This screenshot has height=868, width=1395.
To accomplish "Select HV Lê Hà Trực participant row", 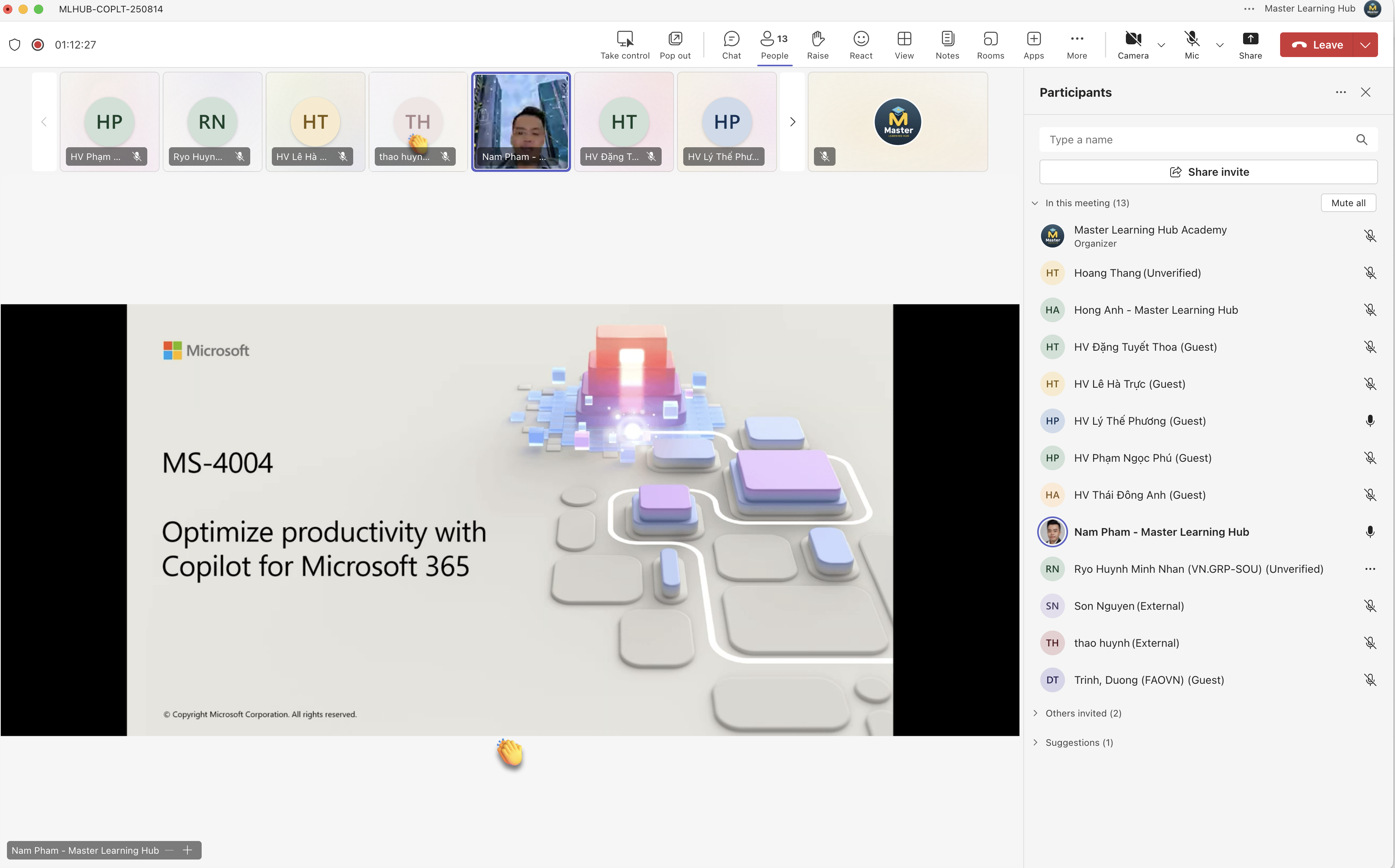I will [1208, 384].
